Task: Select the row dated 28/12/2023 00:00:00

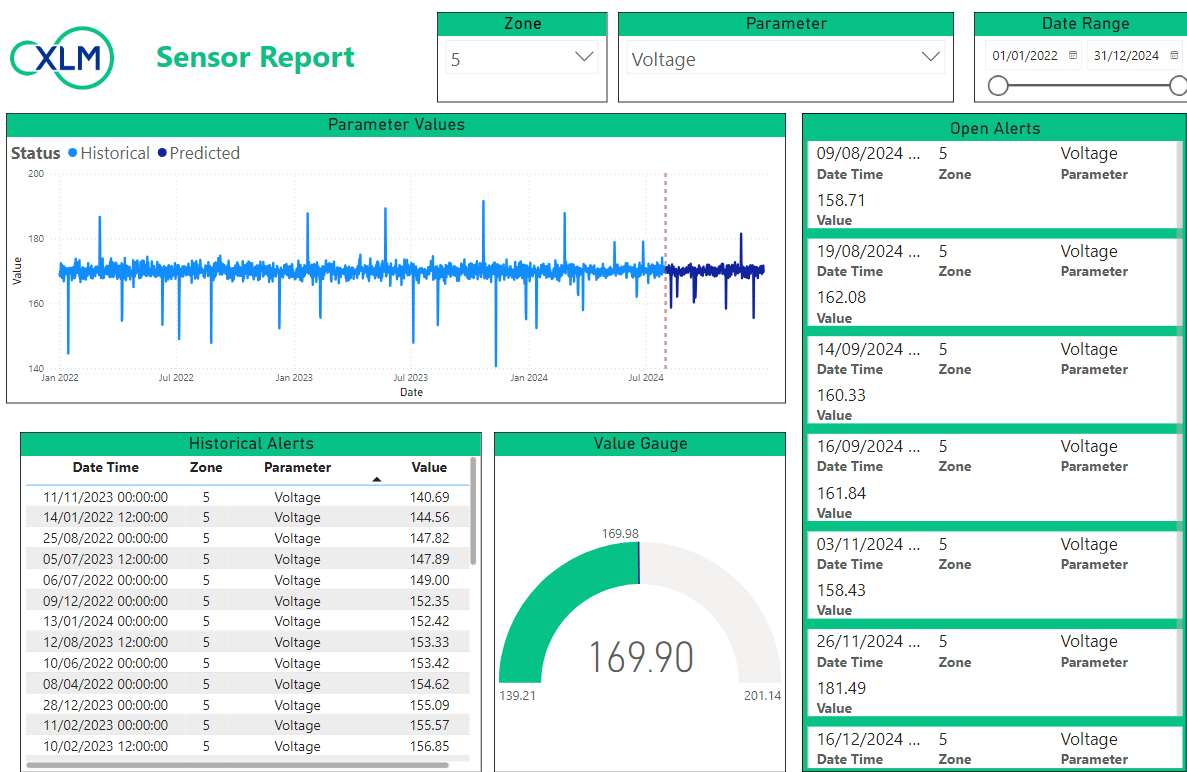Action: point(248,705)
